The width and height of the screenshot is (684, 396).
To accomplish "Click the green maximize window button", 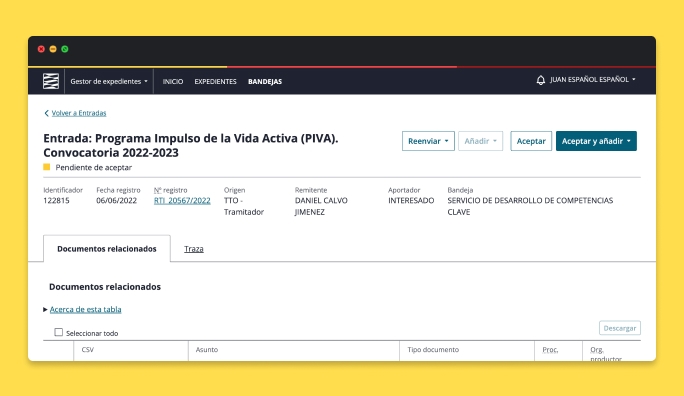I will coord(65,49).
